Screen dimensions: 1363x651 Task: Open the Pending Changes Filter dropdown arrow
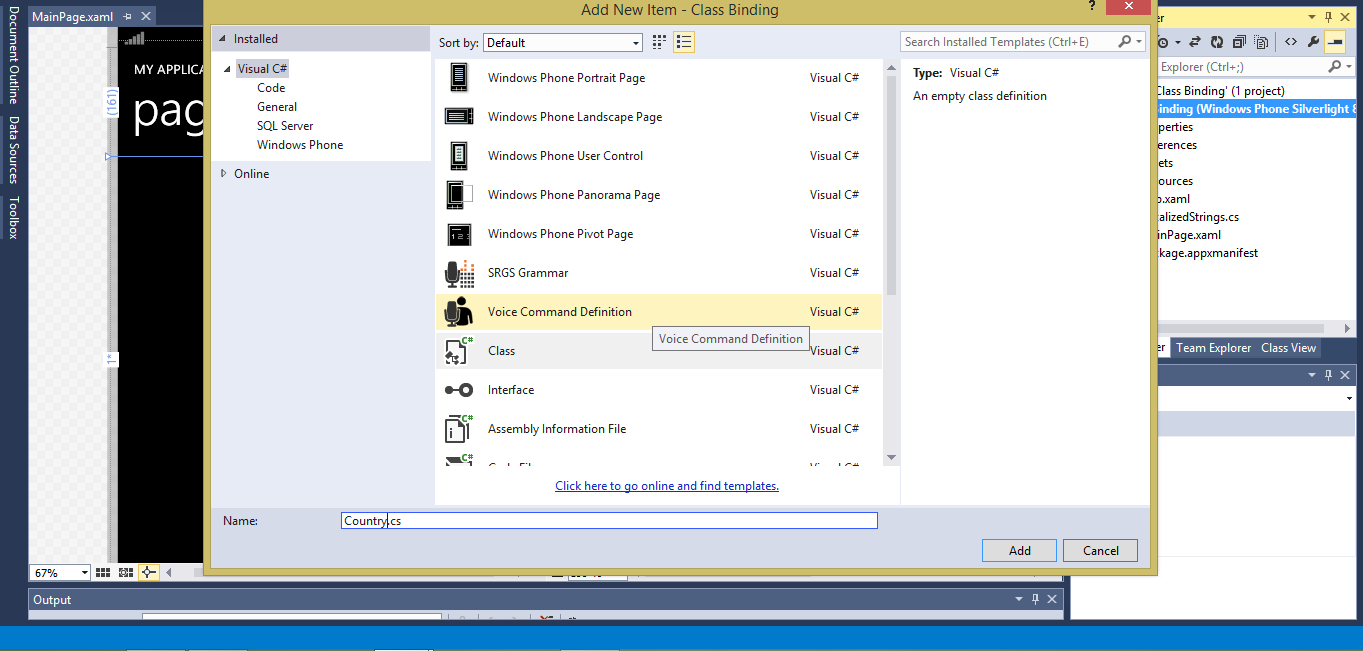(x=1177, y=43)
